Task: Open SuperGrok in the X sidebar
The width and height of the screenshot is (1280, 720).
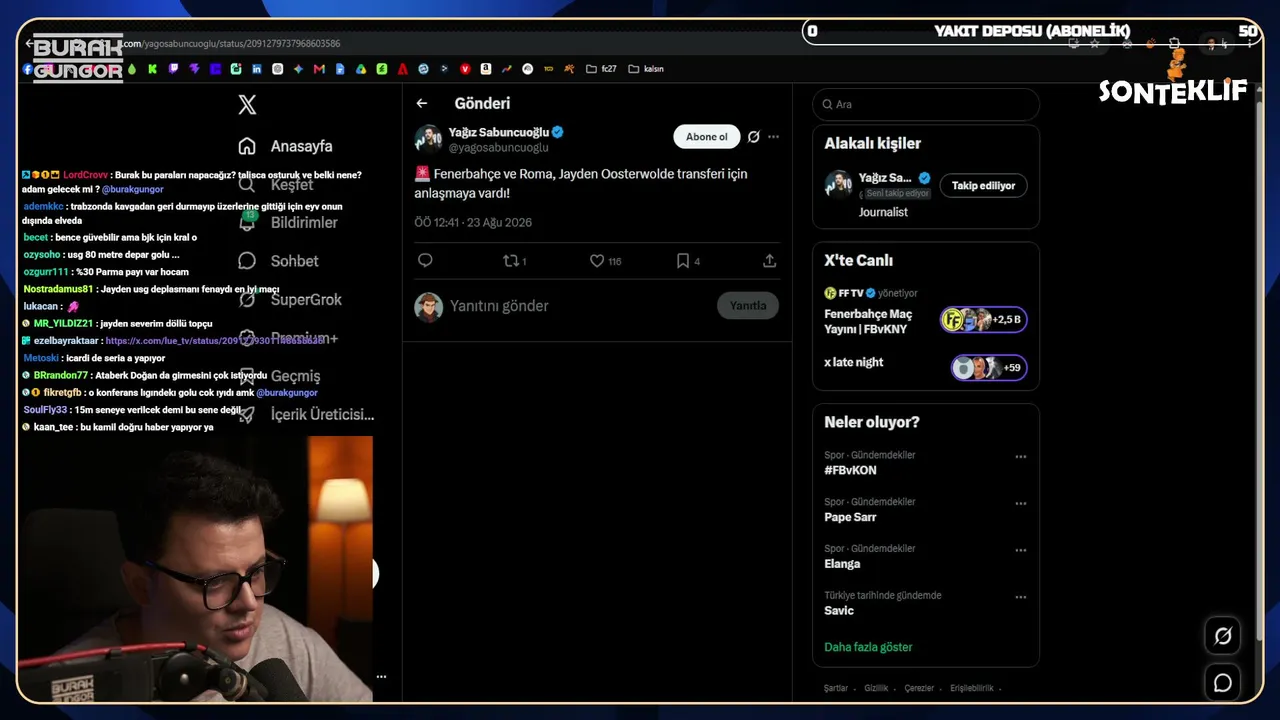Action: click(289, 299)
